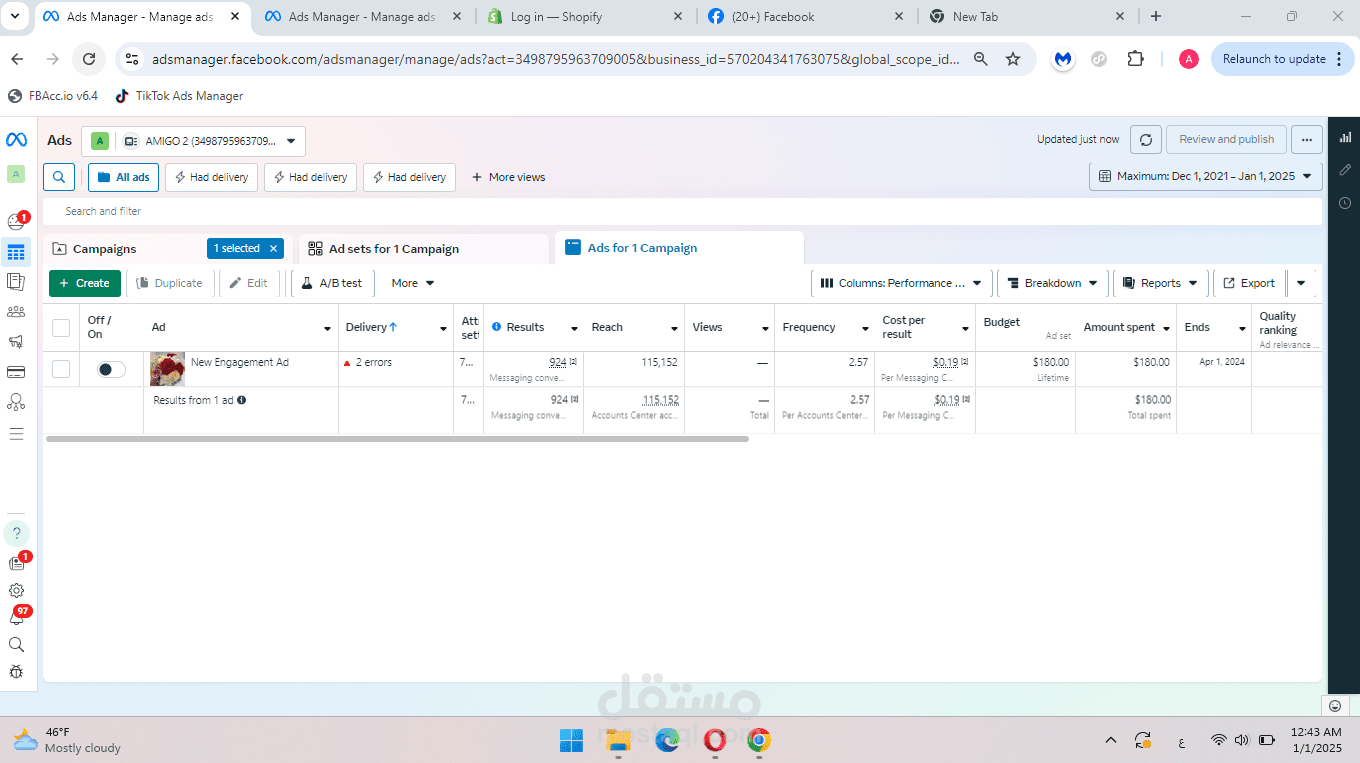Open the Account overview icon with badge
1360x763 pixels.
16,221
